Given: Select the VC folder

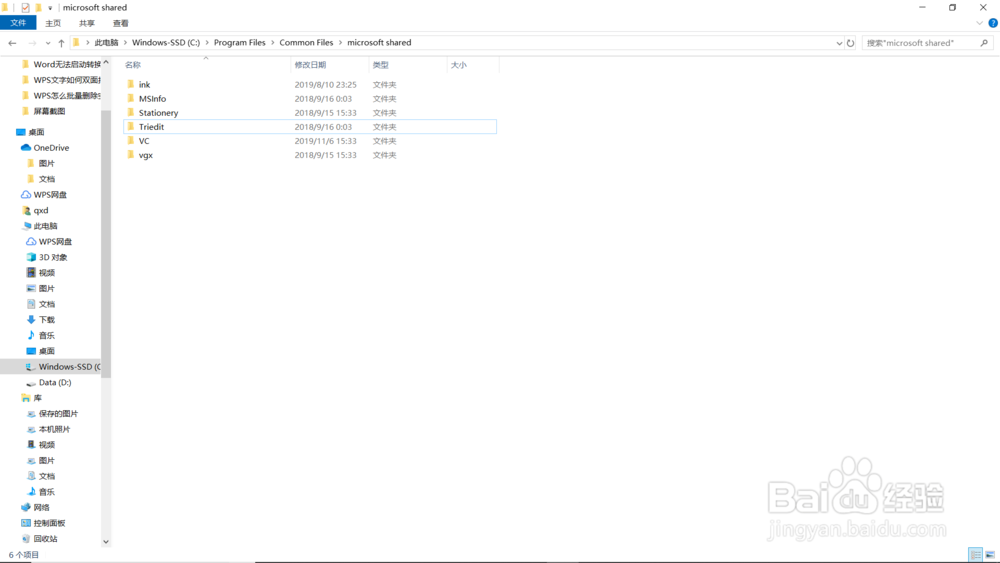Looking at the screenshot, I should pos(309,140).
